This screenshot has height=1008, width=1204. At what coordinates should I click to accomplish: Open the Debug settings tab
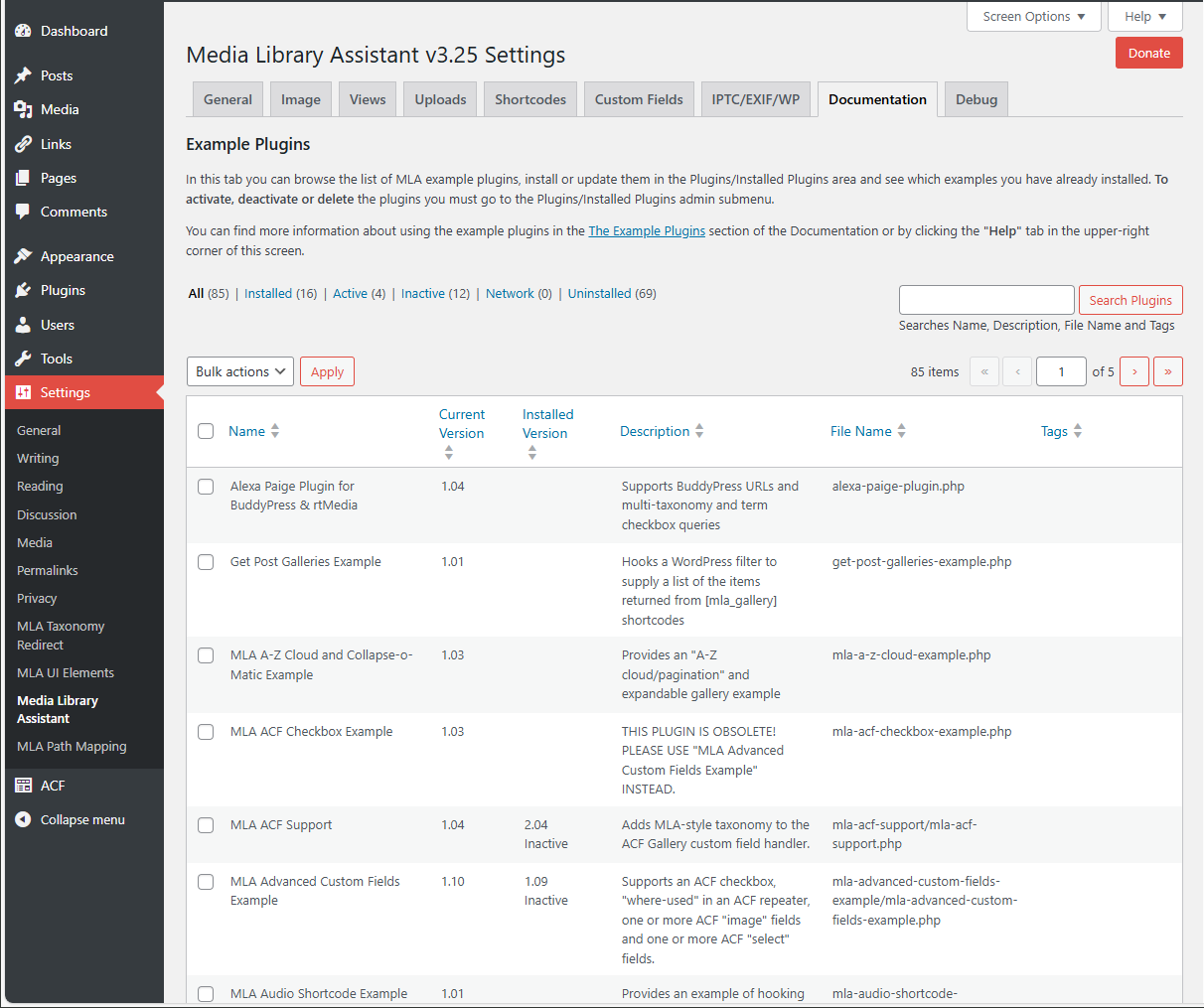point(976,99)
